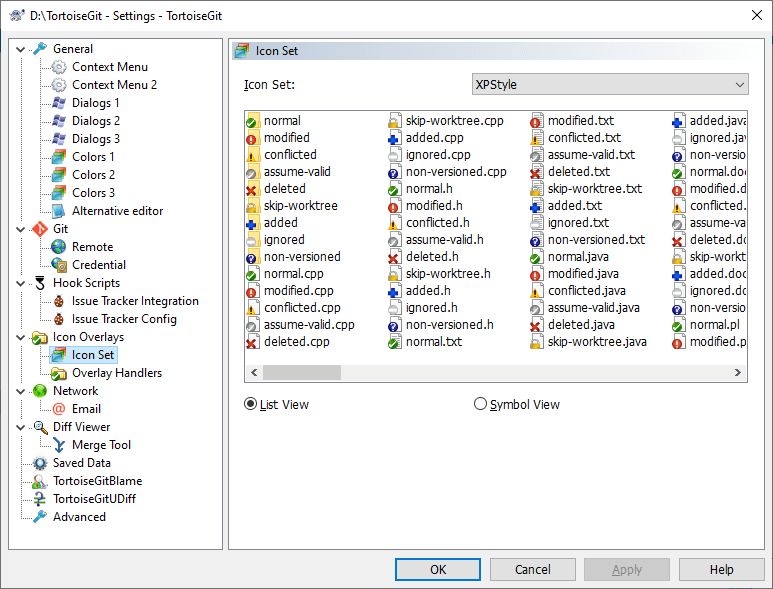Viewport: 773px width, 589px height.
Task: Click the OK button
Action: tap(438, 570)
